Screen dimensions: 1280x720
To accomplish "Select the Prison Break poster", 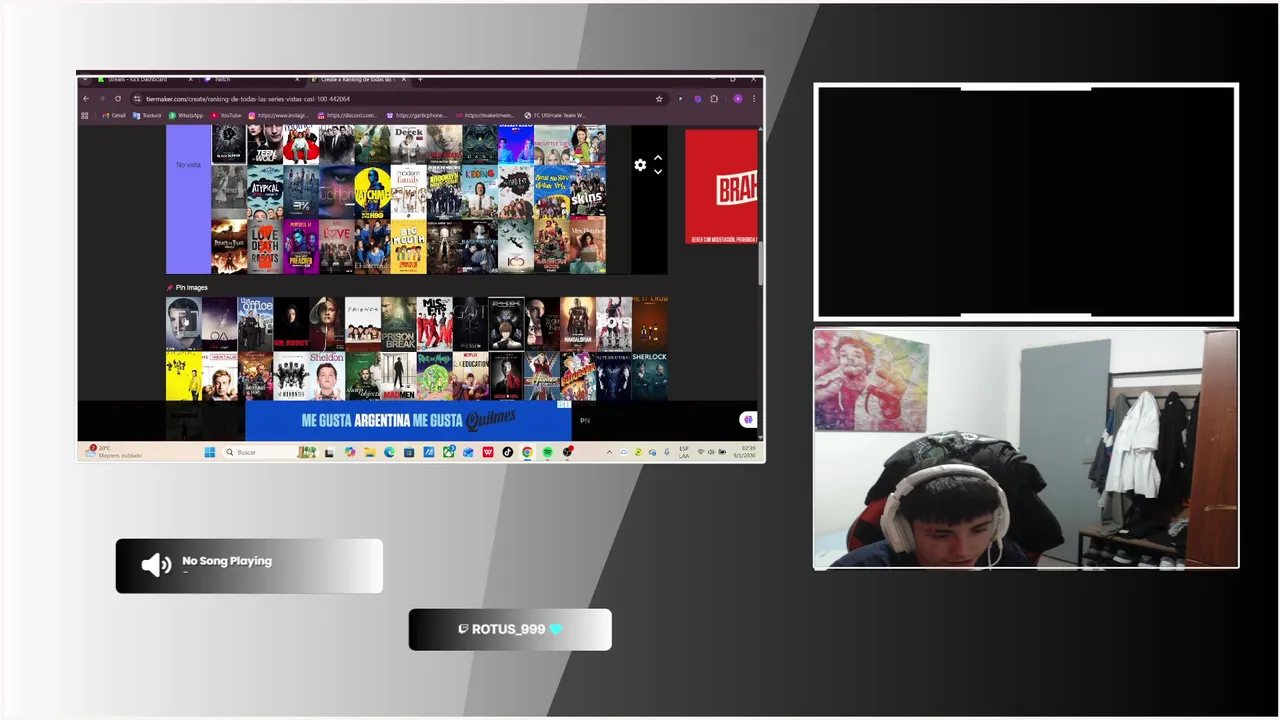I will point(398,324).
